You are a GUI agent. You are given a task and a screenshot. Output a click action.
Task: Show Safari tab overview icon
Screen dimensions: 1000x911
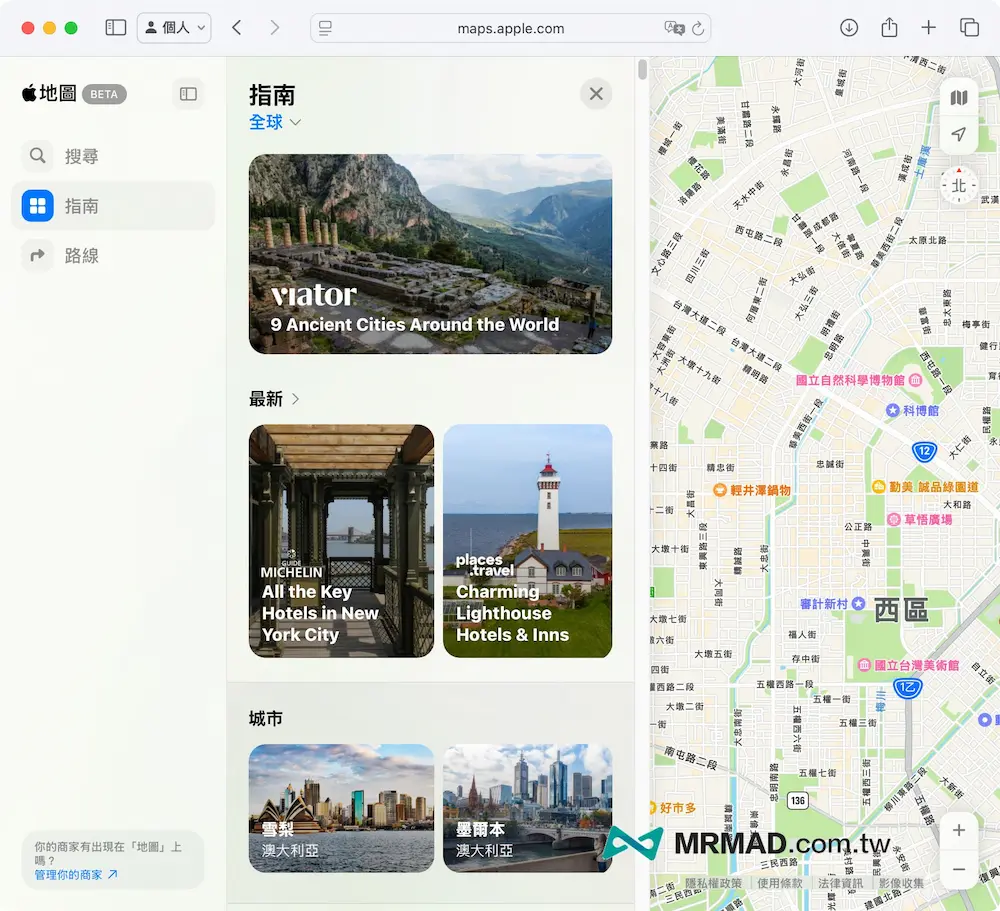tap(969, 28)
